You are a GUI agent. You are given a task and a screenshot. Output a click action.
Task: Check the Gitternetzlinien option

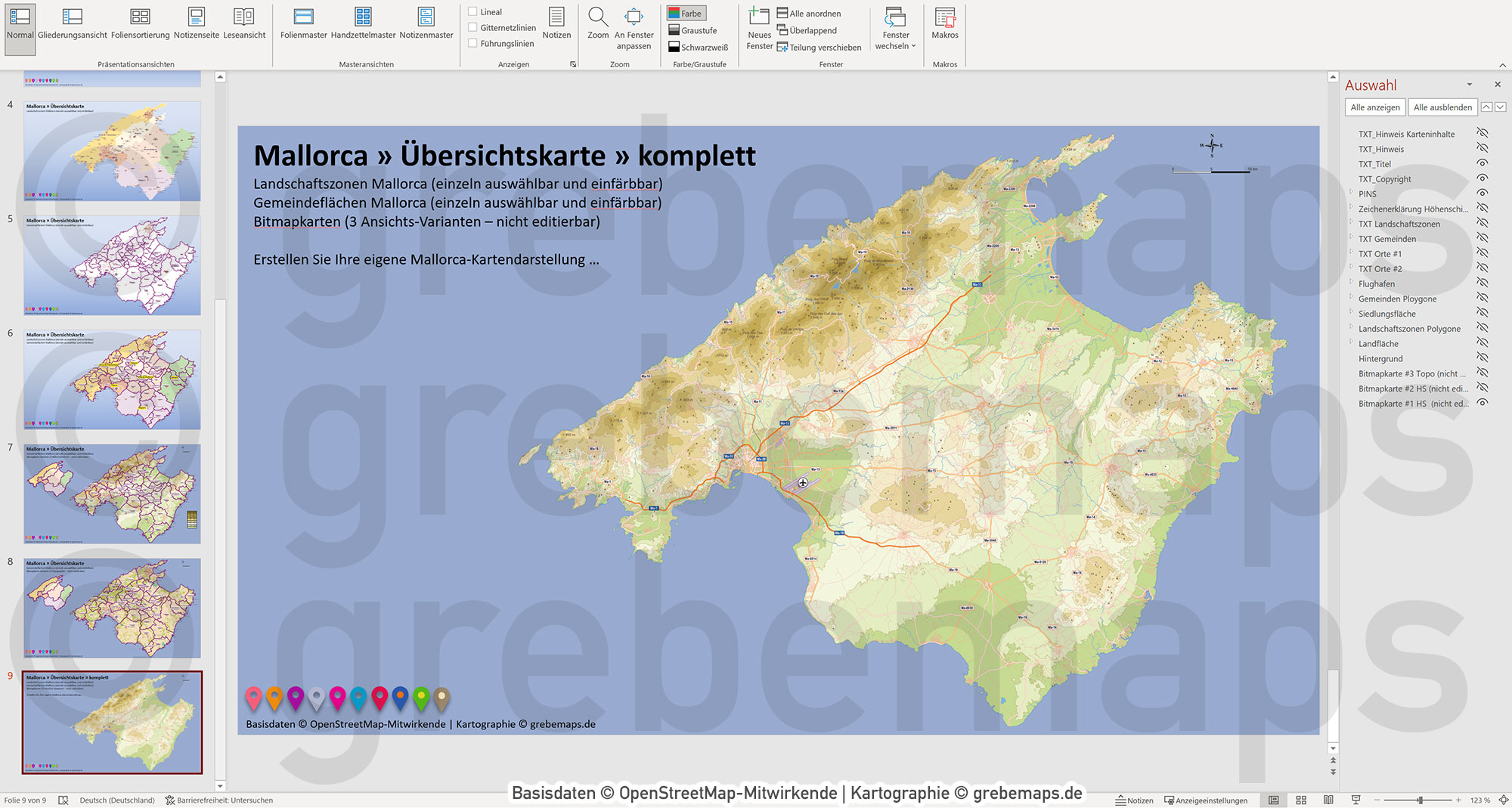pos(472,26)
